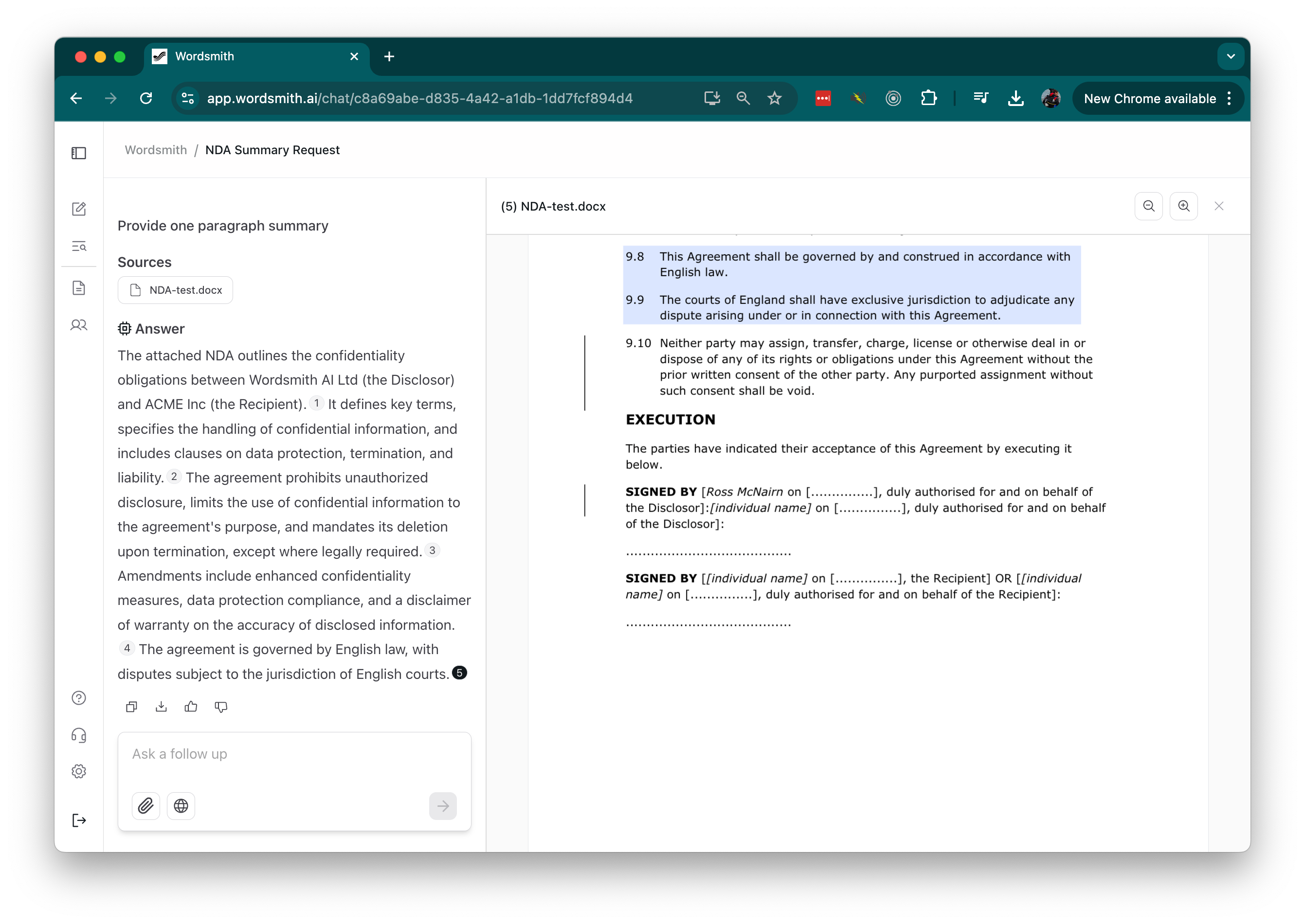Download the answer with the download icon
Viewport: 1305px width, 924px height.
tap(161, 707)
